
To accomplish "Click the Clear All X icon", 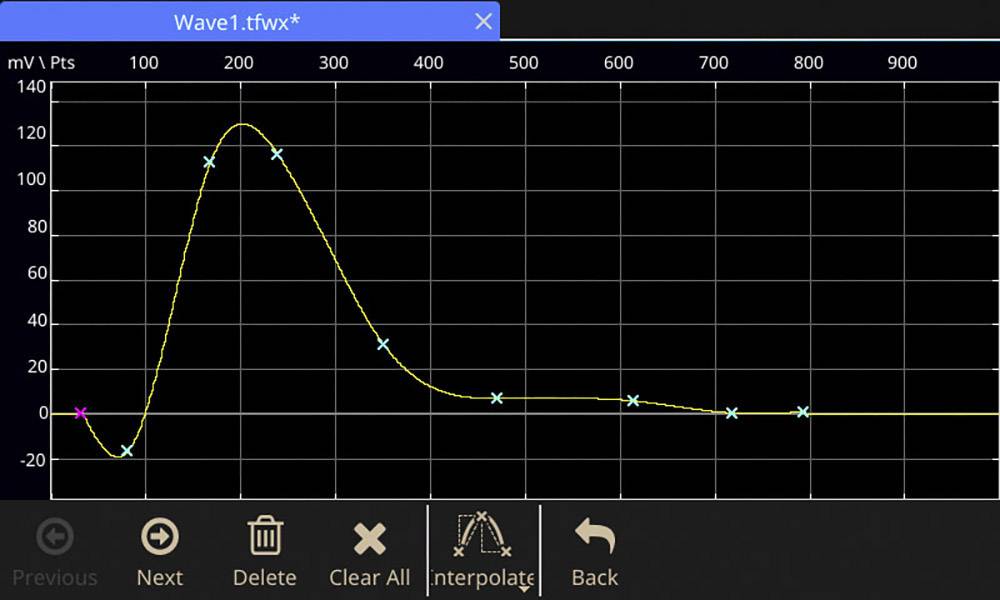I will pos(370,537).
